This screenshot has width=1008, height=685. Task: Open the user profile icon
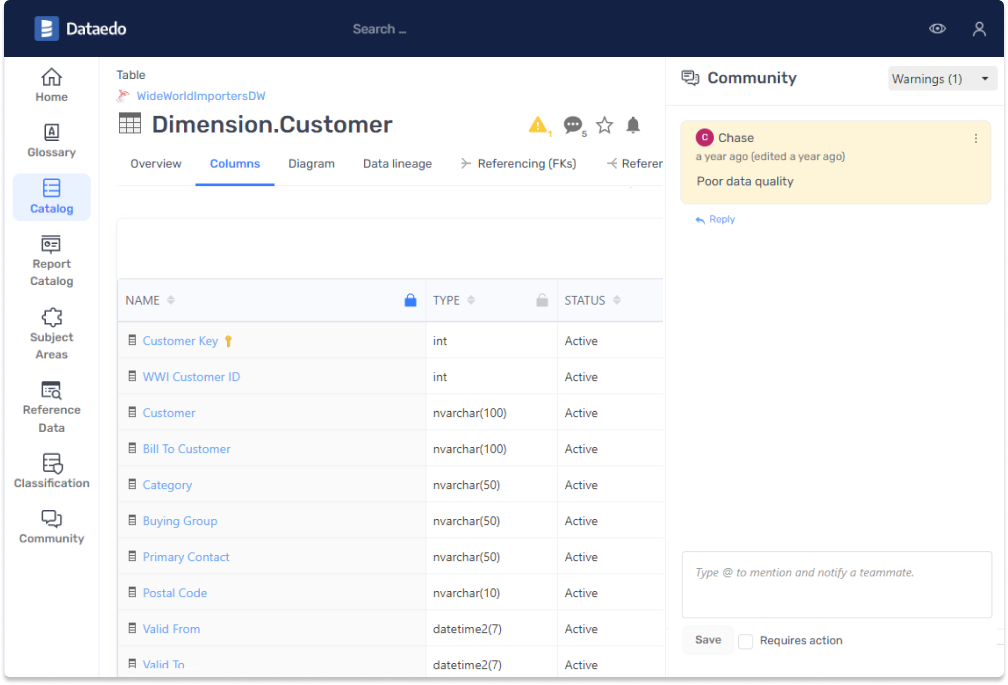point(979,28)
